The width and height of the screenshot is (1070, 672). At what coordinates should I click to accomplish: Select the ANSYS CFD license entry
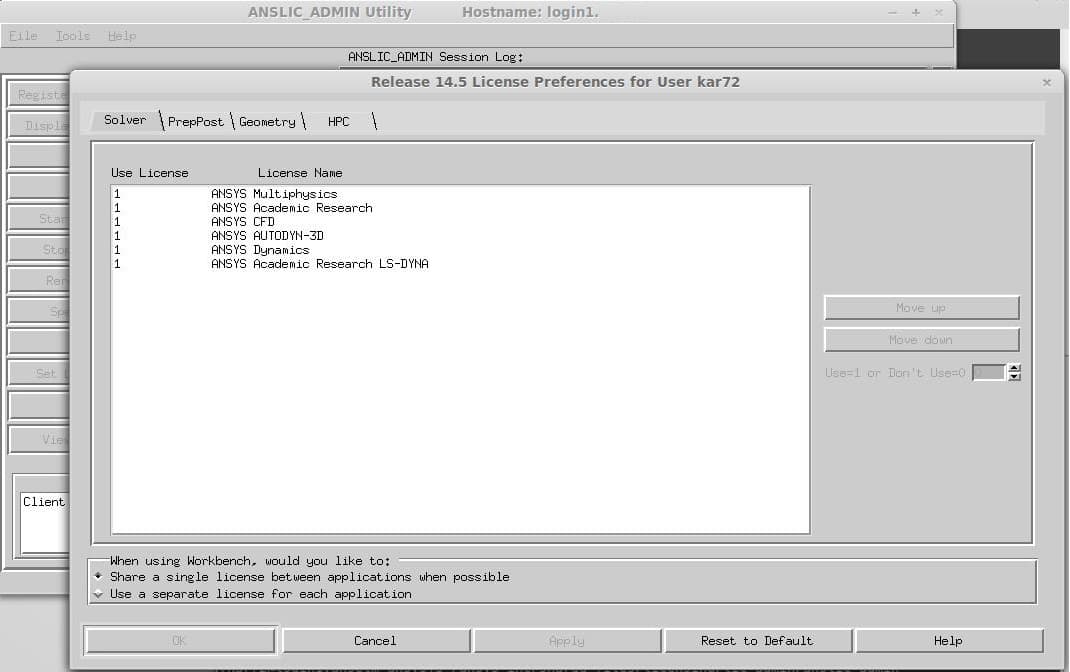[263, 222]
